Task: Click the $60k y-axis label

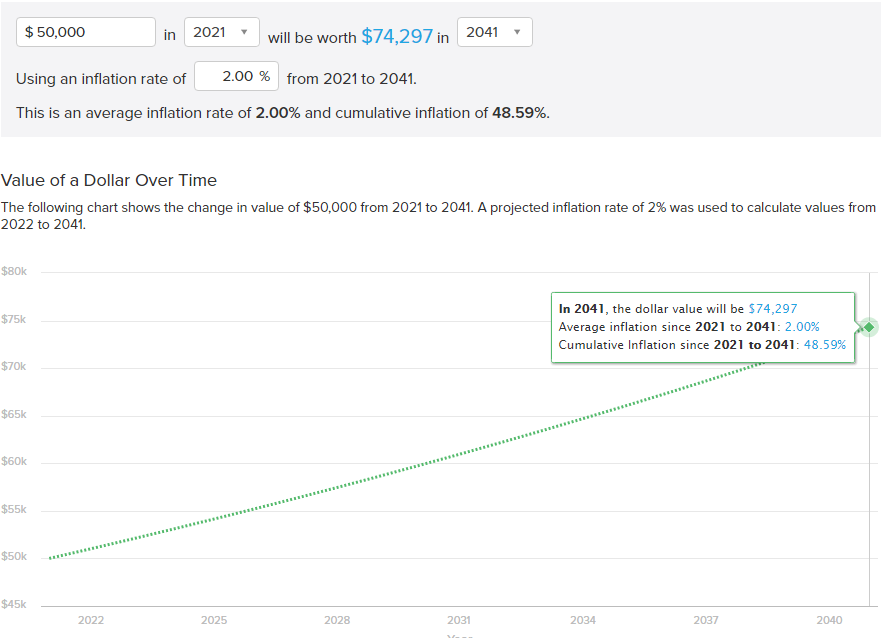Action: point(14,462)
